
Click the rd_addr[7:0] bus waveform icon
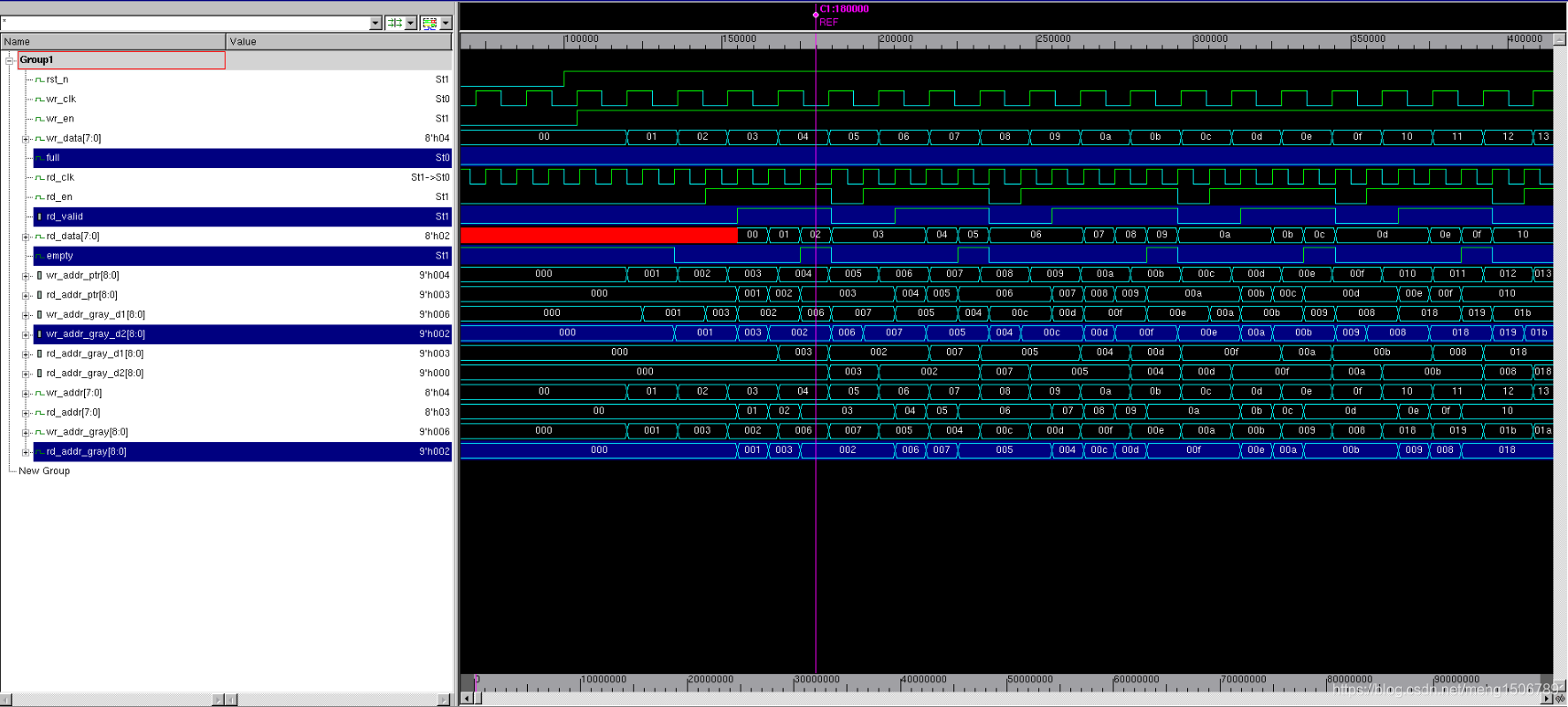(x=39, y=413)
